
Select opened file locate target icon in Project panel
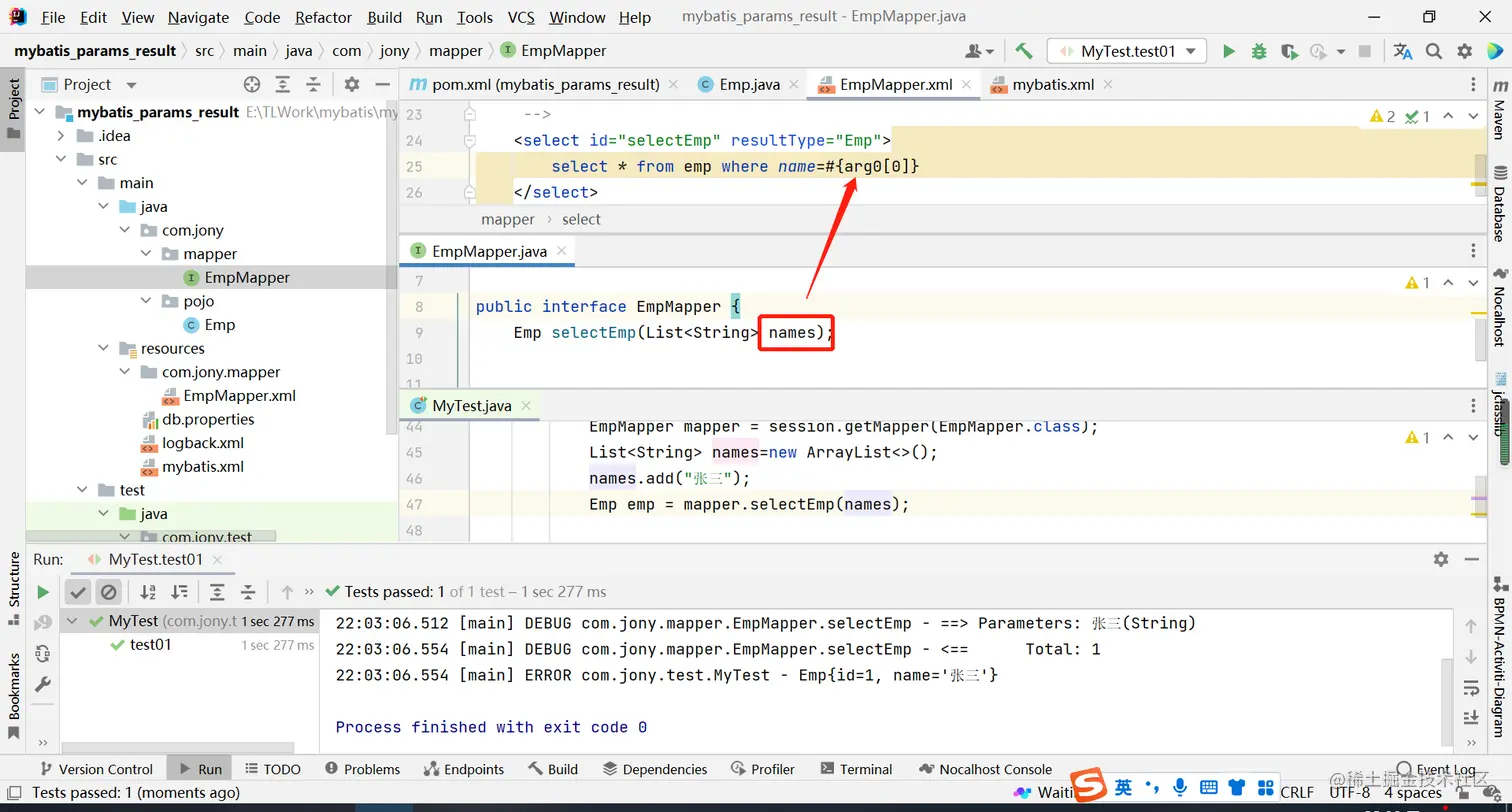tap(252, 85)
